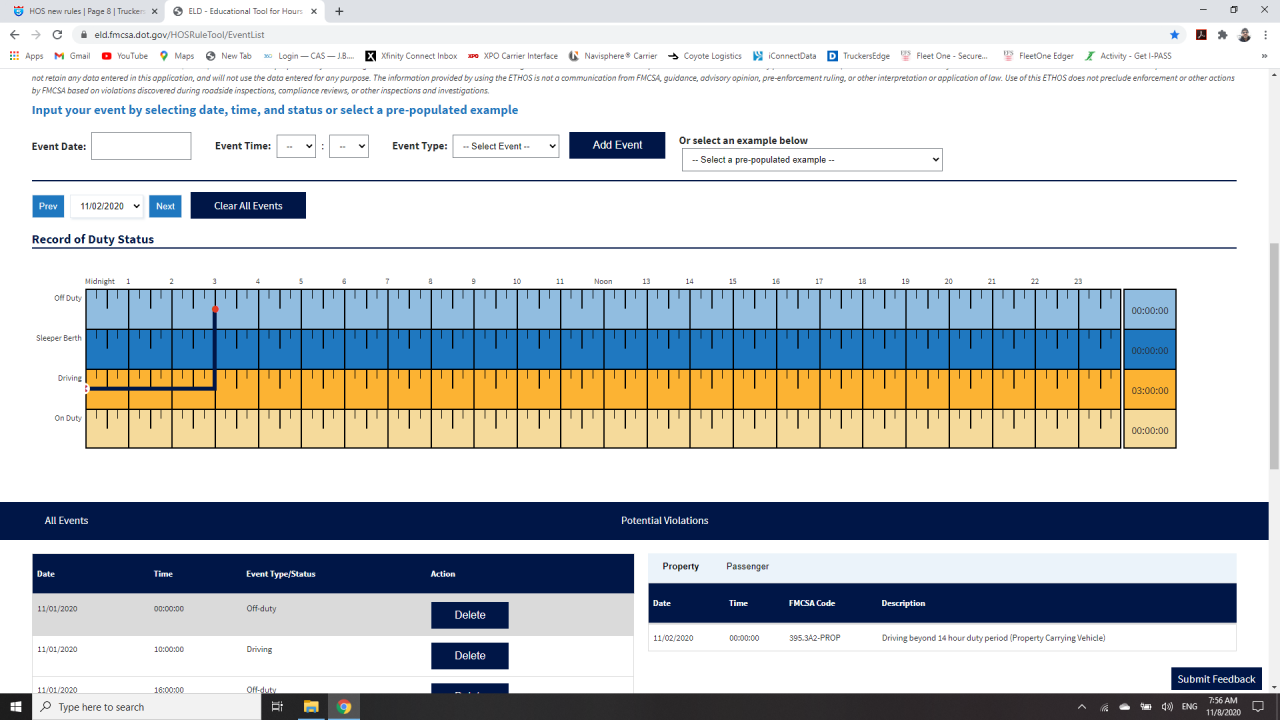1280x720 pixels.
Task: Open the volume control in system tray
Action: pyautogui.click(x=1169, y=706)
